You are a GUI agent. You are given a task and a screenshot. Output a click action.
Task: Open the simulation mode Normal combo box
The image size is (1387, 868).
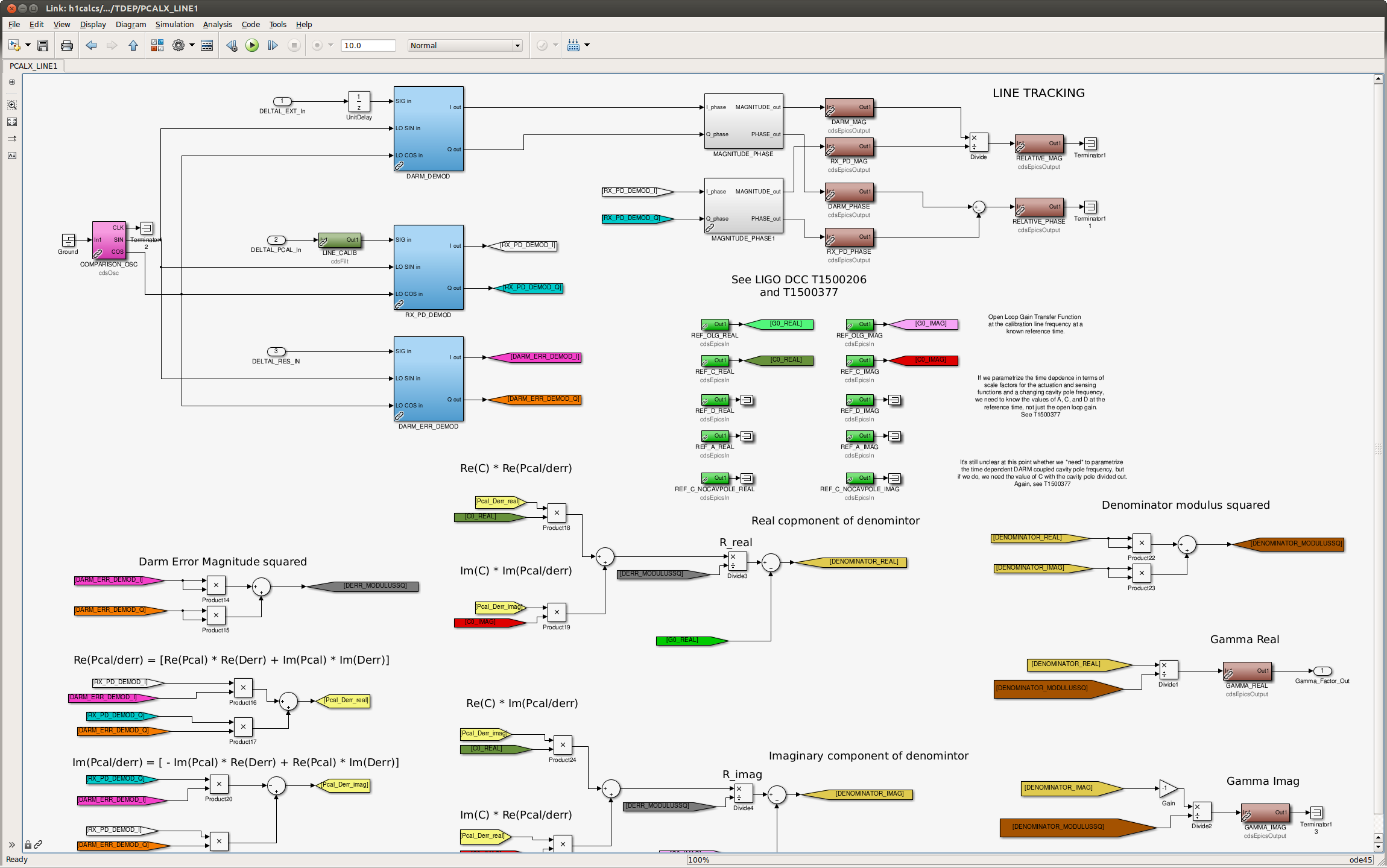(465, 45)
